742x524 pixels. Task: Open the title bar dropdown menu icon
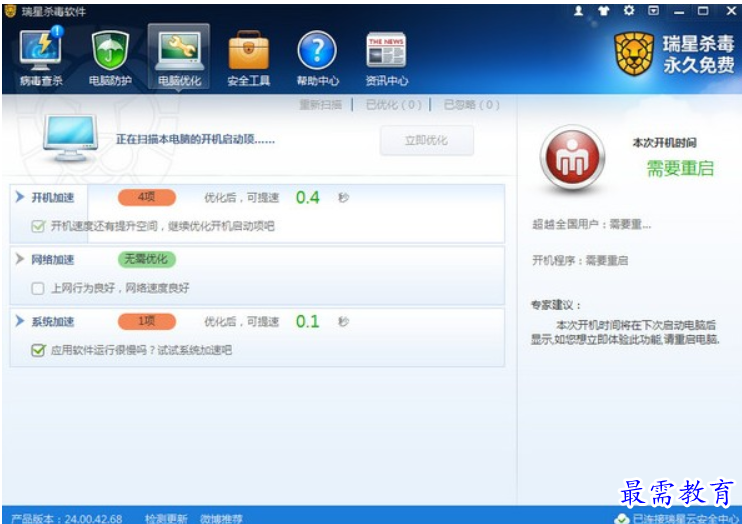(654, 11)
